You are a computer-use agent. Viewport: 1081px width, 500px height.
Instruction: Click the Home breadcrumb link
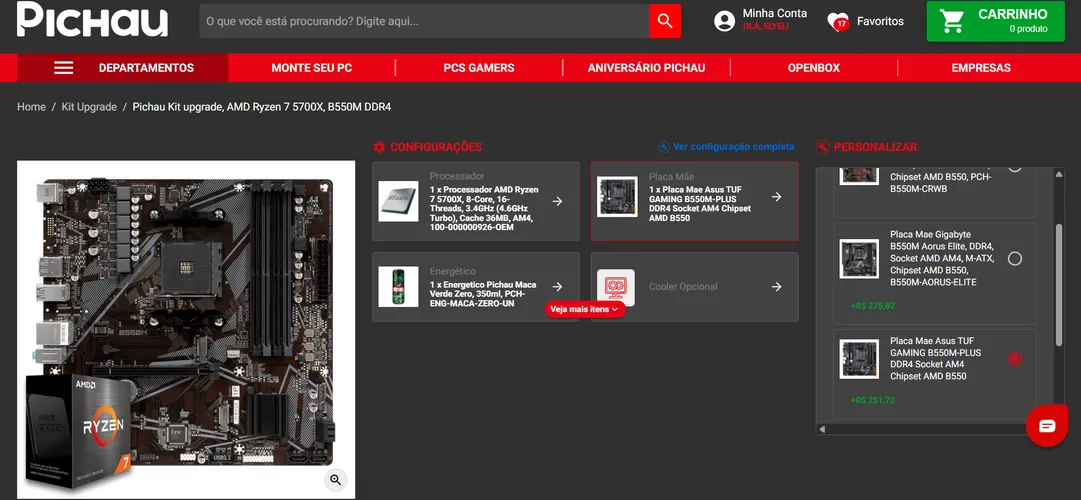point(31,107)
